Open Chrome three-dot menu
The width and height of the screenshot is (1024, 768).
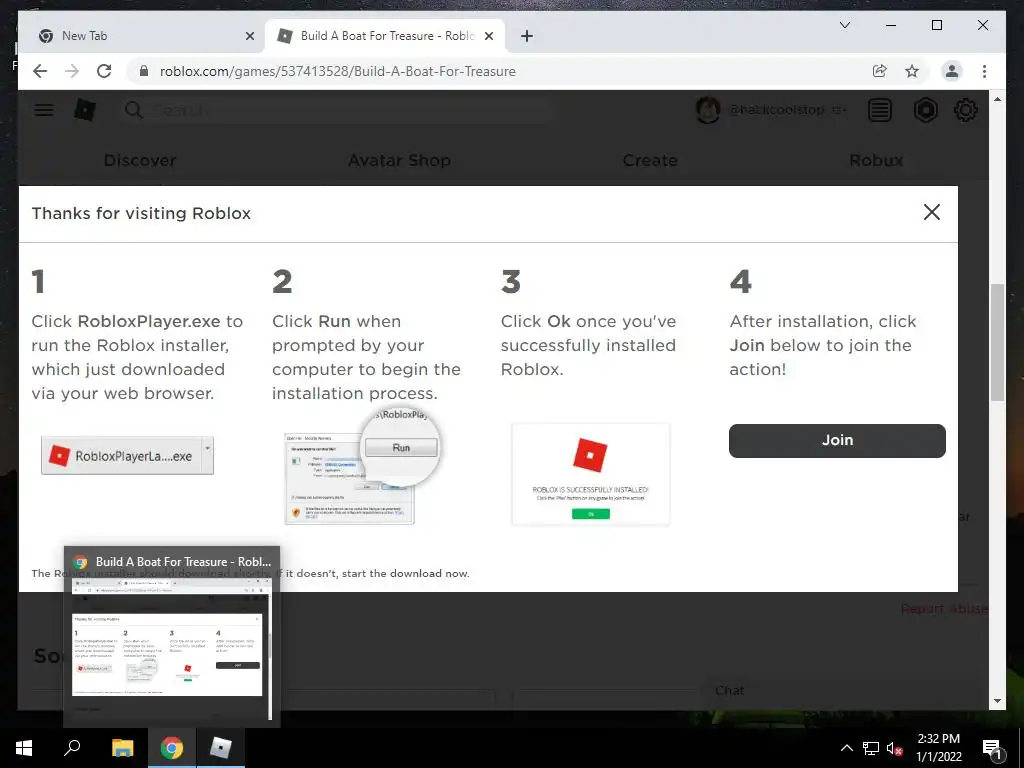984,71
